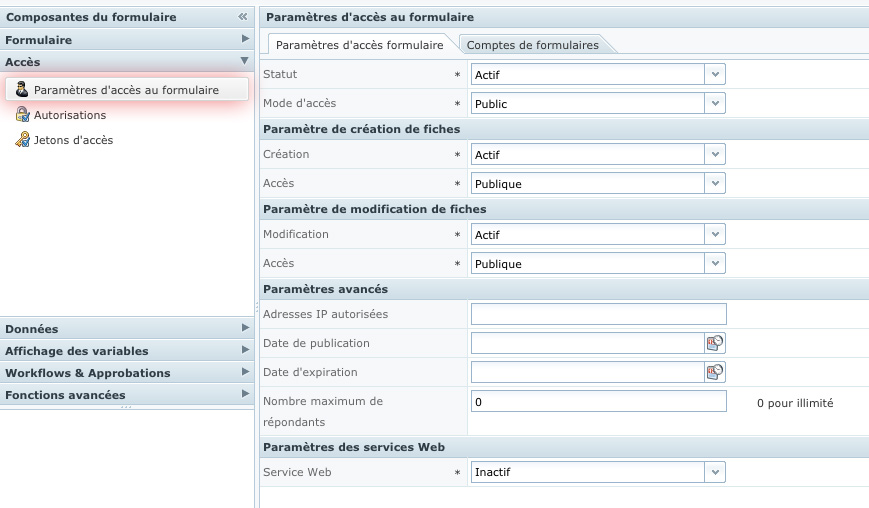Click the Adresses IP autorisées field
Viewport: 869px width, 508px height.
click(x=598, y=314)
